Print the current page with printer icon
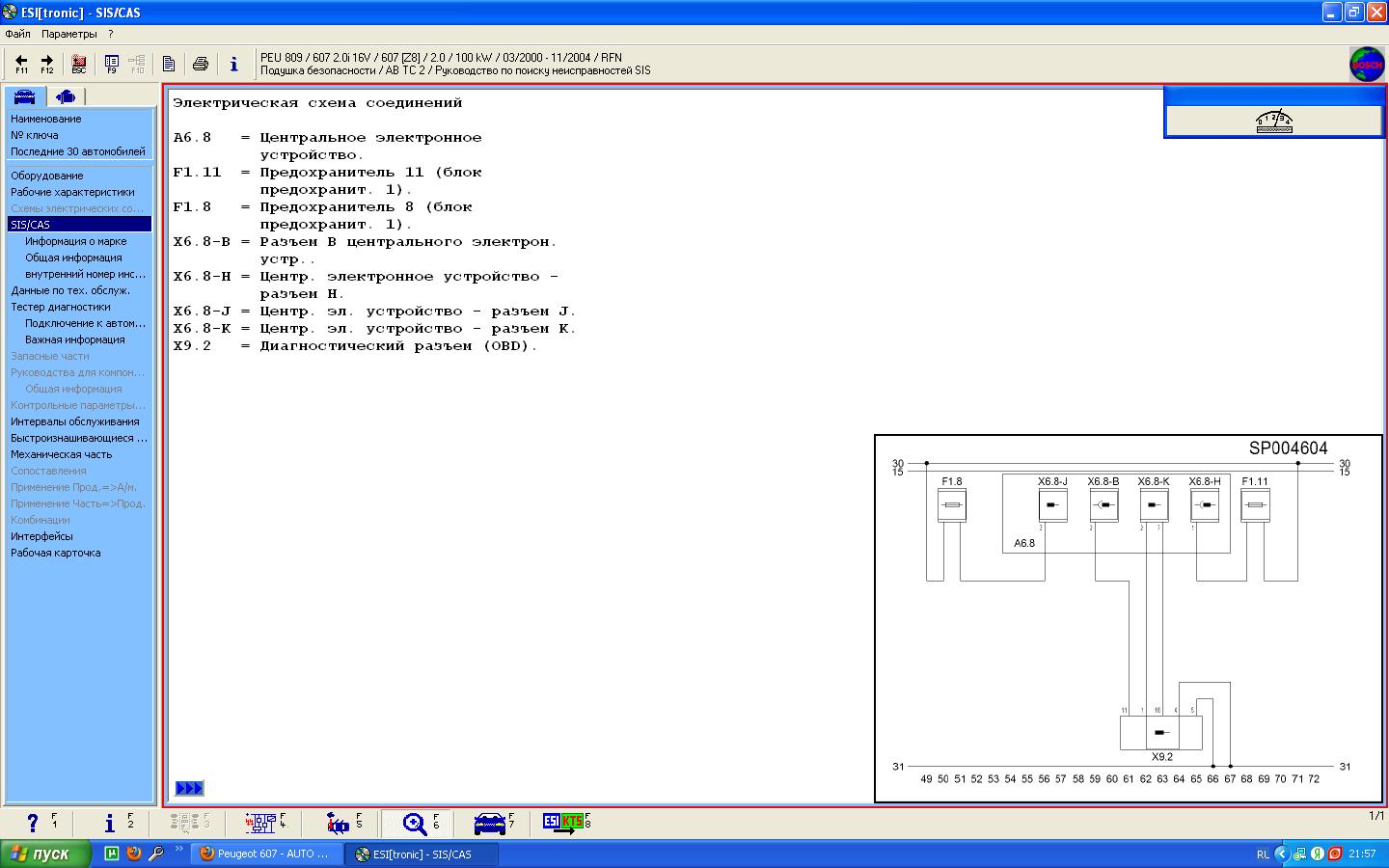This screenshot has width=1389, height=868. click(201, 64)
